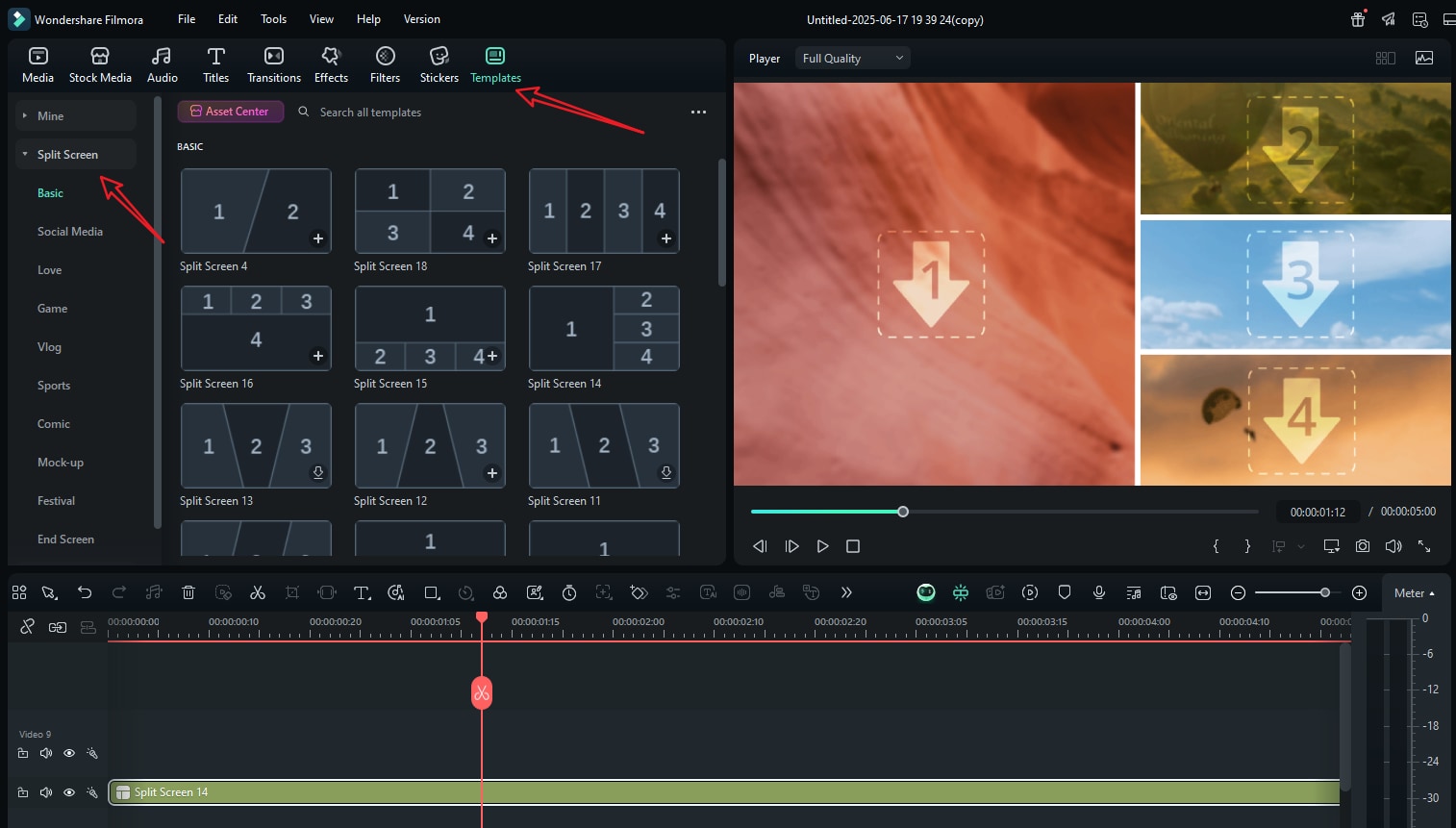The image size is (1456, 828).
Task: Open the Audio tab
Action: click(x=162, y=64)
